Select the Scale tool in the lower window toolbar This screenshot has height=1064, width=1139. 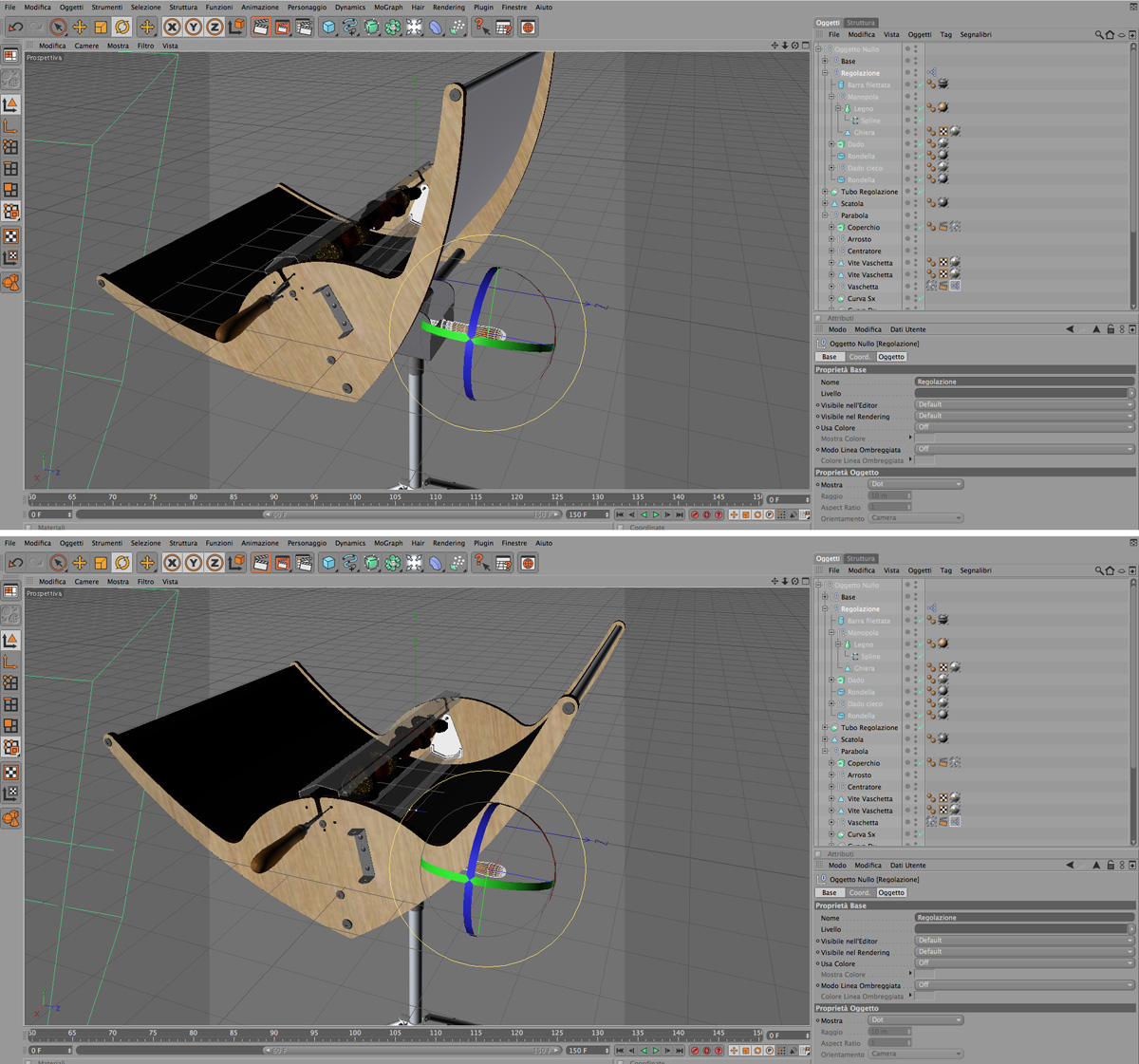pos(101,563)
